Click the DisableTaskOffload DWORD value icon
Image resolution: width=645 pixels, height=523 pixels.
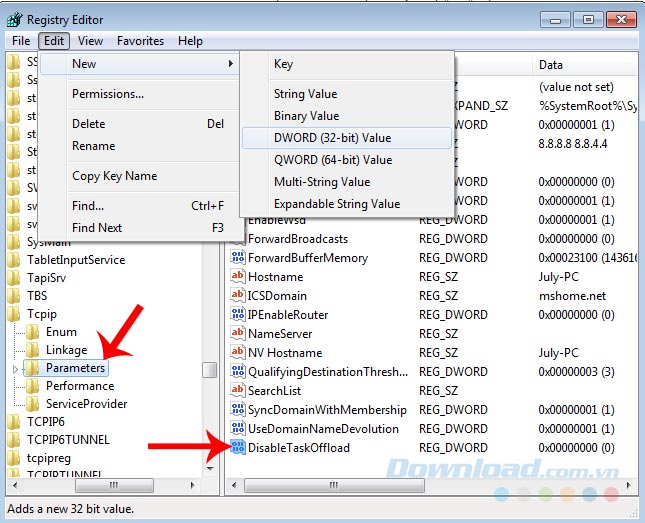pos(238,448)
